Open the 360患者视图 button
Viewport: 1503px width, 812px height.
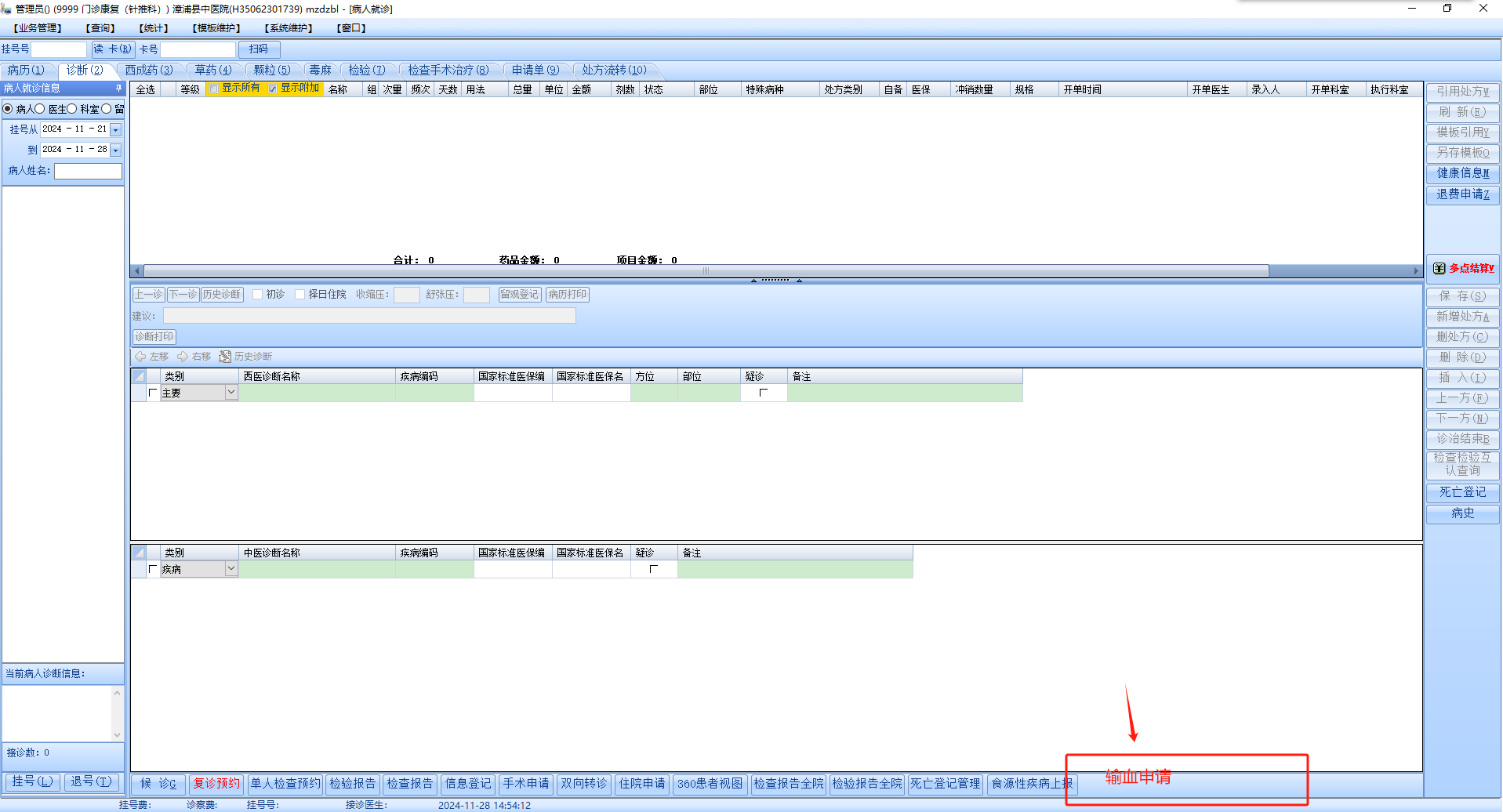tap(710, 784)
